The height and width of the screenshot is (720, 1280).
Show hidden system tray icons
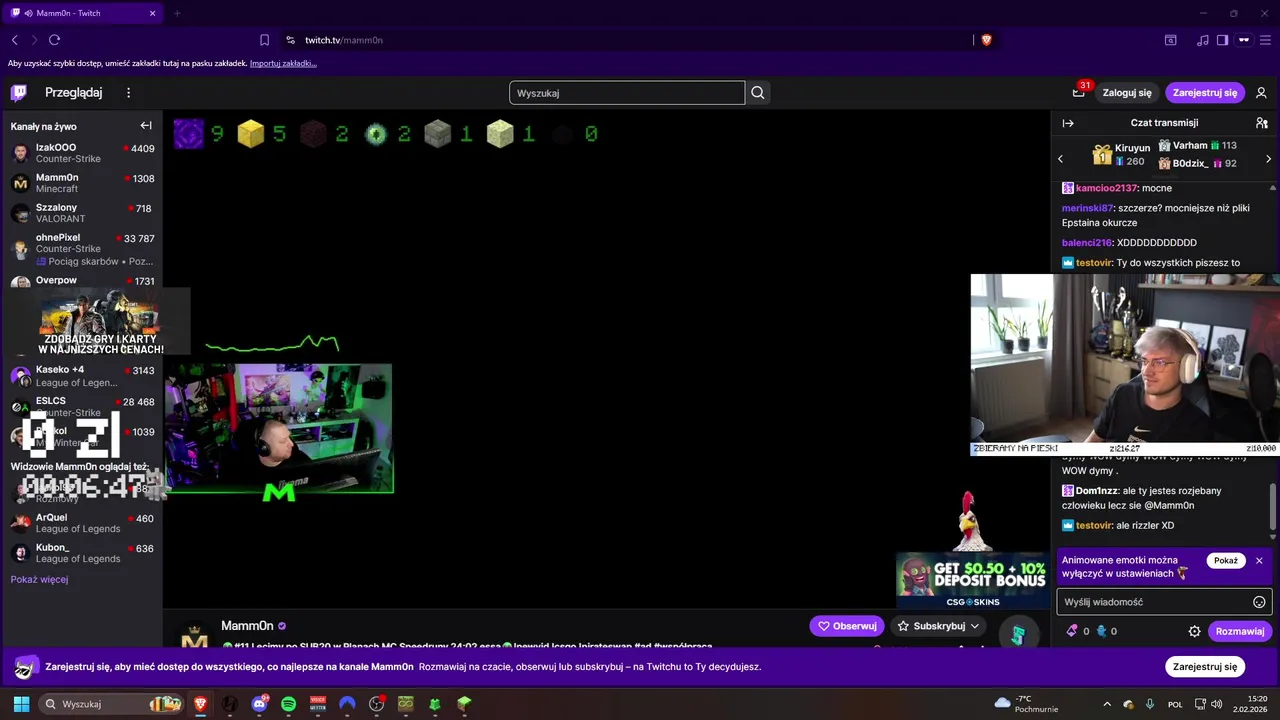click(1107, 704)
